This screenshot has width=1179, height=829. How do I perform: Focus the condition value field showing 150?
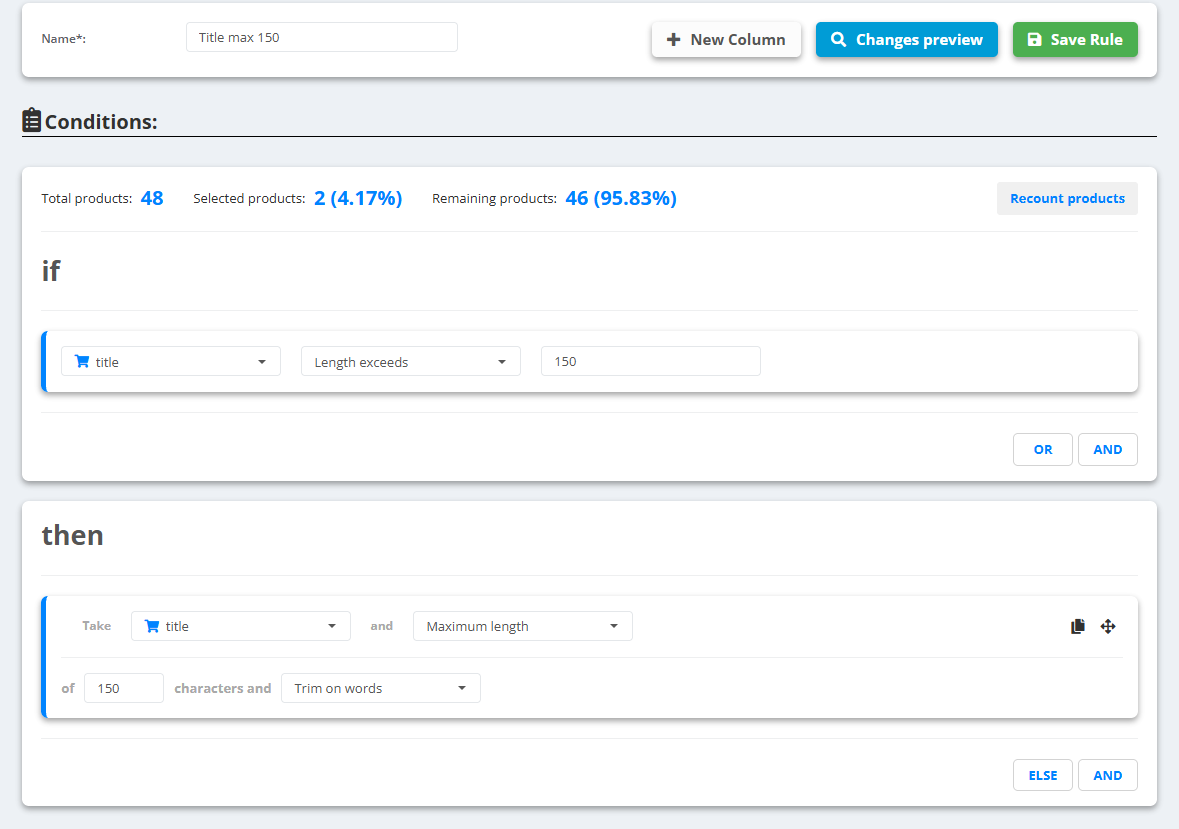(650, 362)
